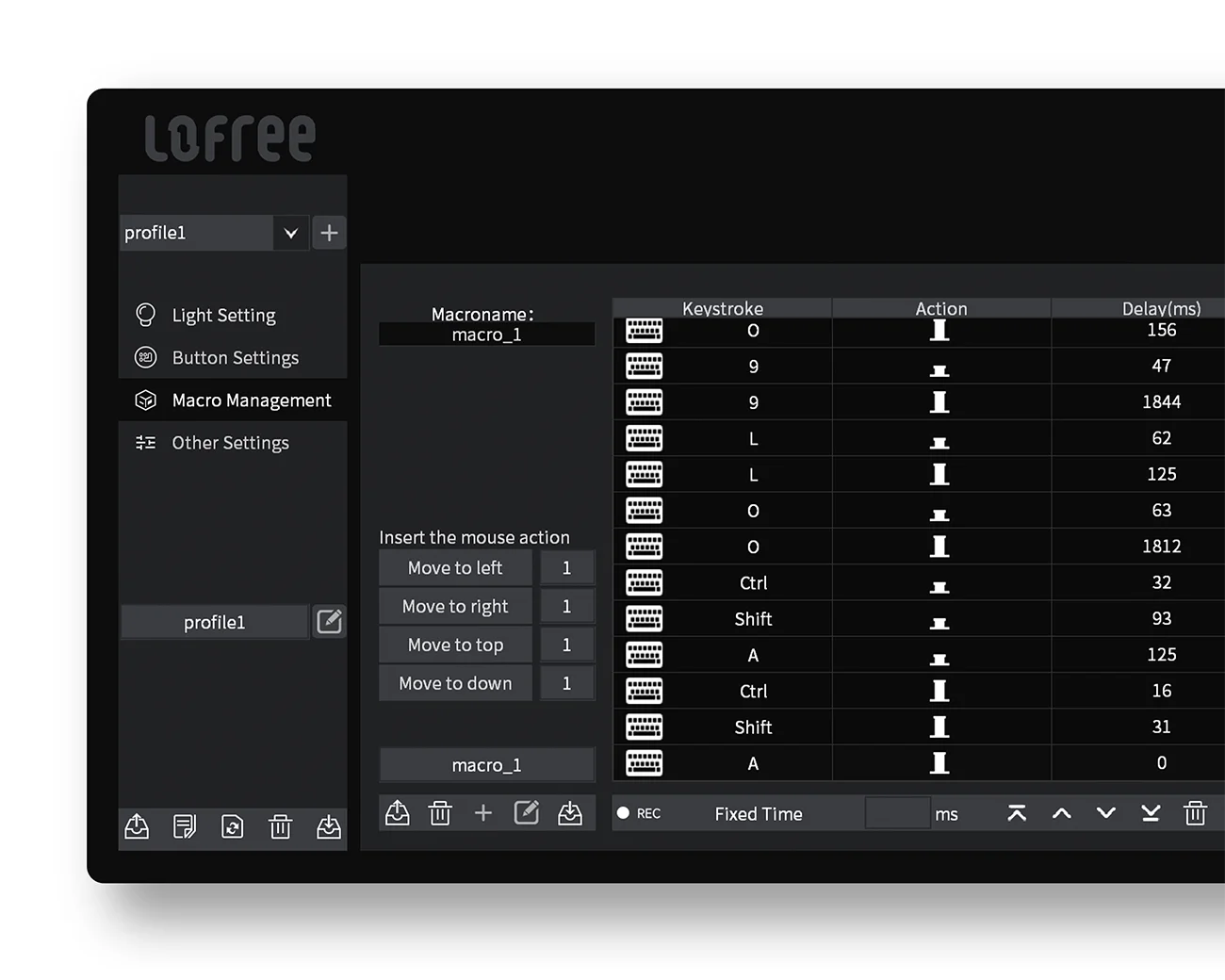Open the Light Setting section
The image size is (1225, 980).
click(x=223, y=316)
